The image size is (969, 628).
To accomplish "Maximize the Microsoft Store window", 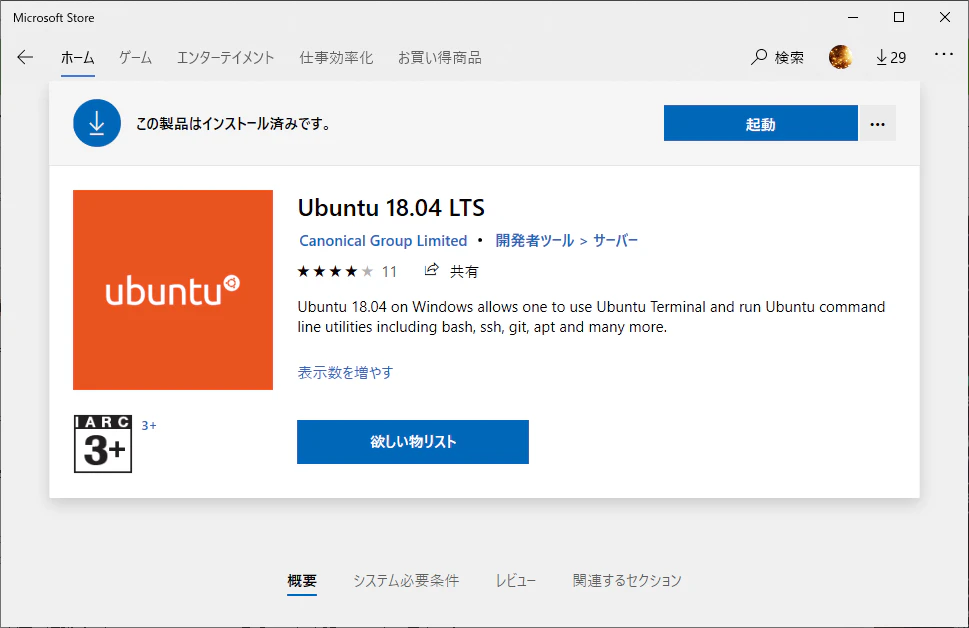I will (x=899, y=17).
